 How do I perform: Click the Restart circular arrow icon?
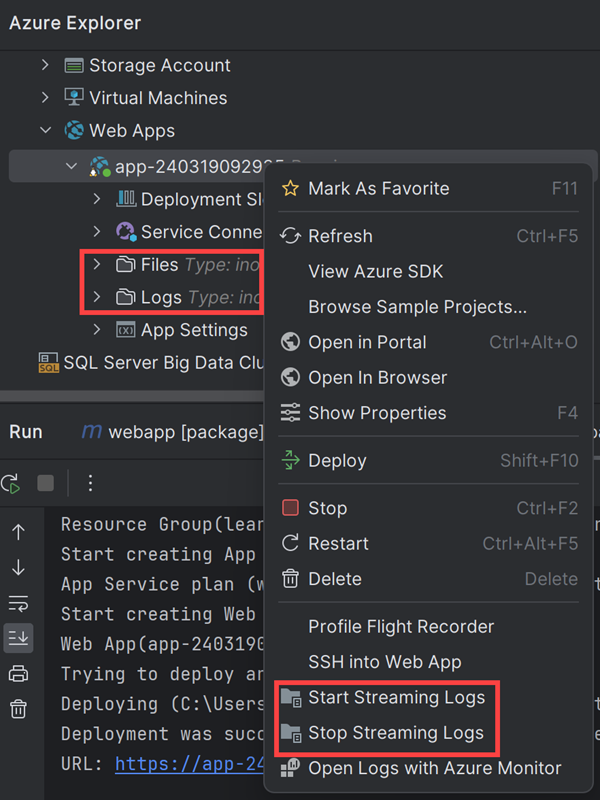pyautogui.click(x=290, y=543)
